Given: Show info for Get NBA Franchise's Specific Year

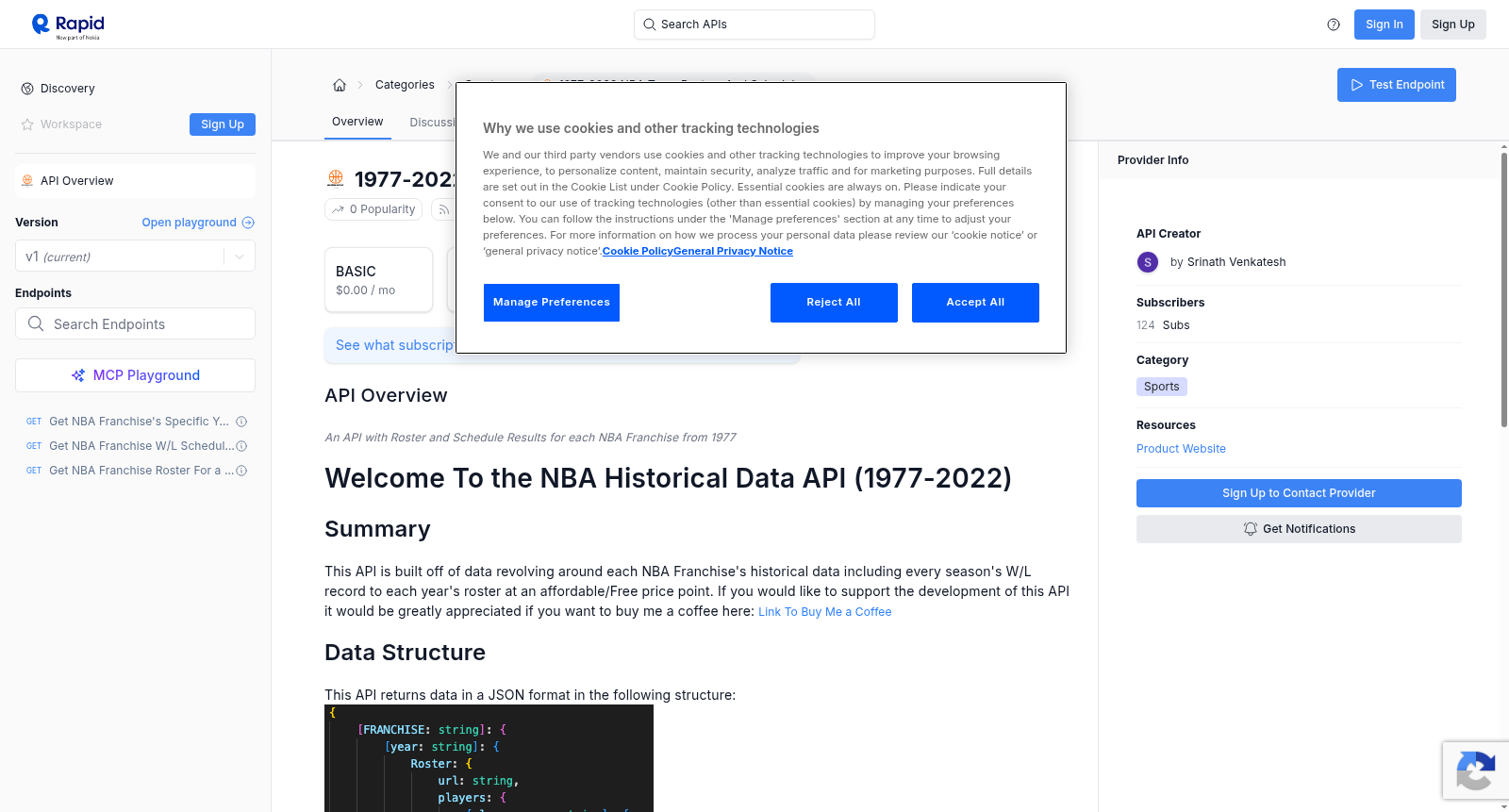Looking at the screenshot, I should pos(241,422).
